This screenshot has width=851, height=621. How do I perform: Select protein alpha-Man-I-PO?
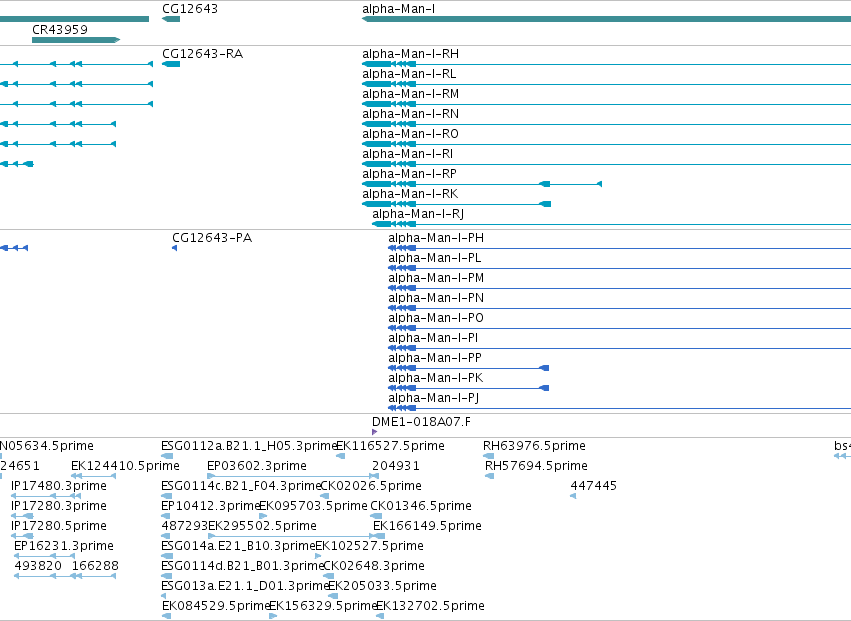[x=436, y=318]
